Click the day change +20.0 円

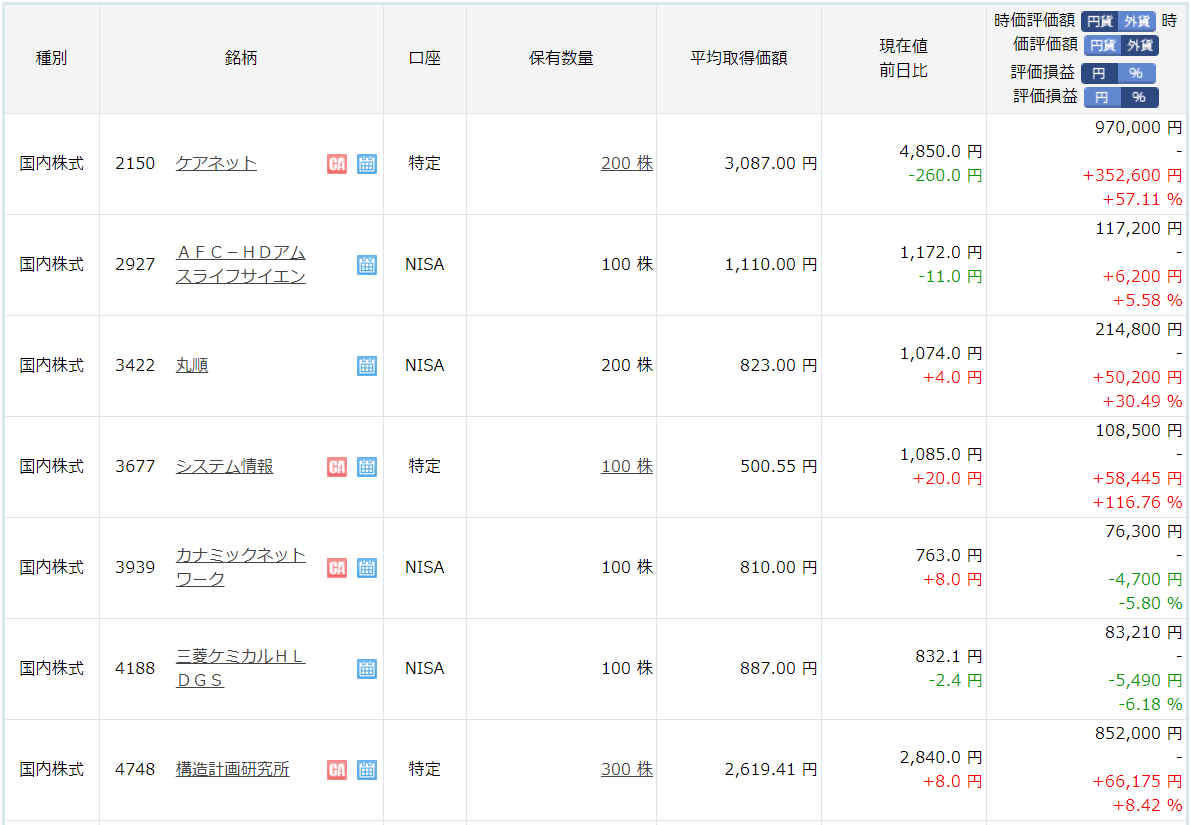947,479
